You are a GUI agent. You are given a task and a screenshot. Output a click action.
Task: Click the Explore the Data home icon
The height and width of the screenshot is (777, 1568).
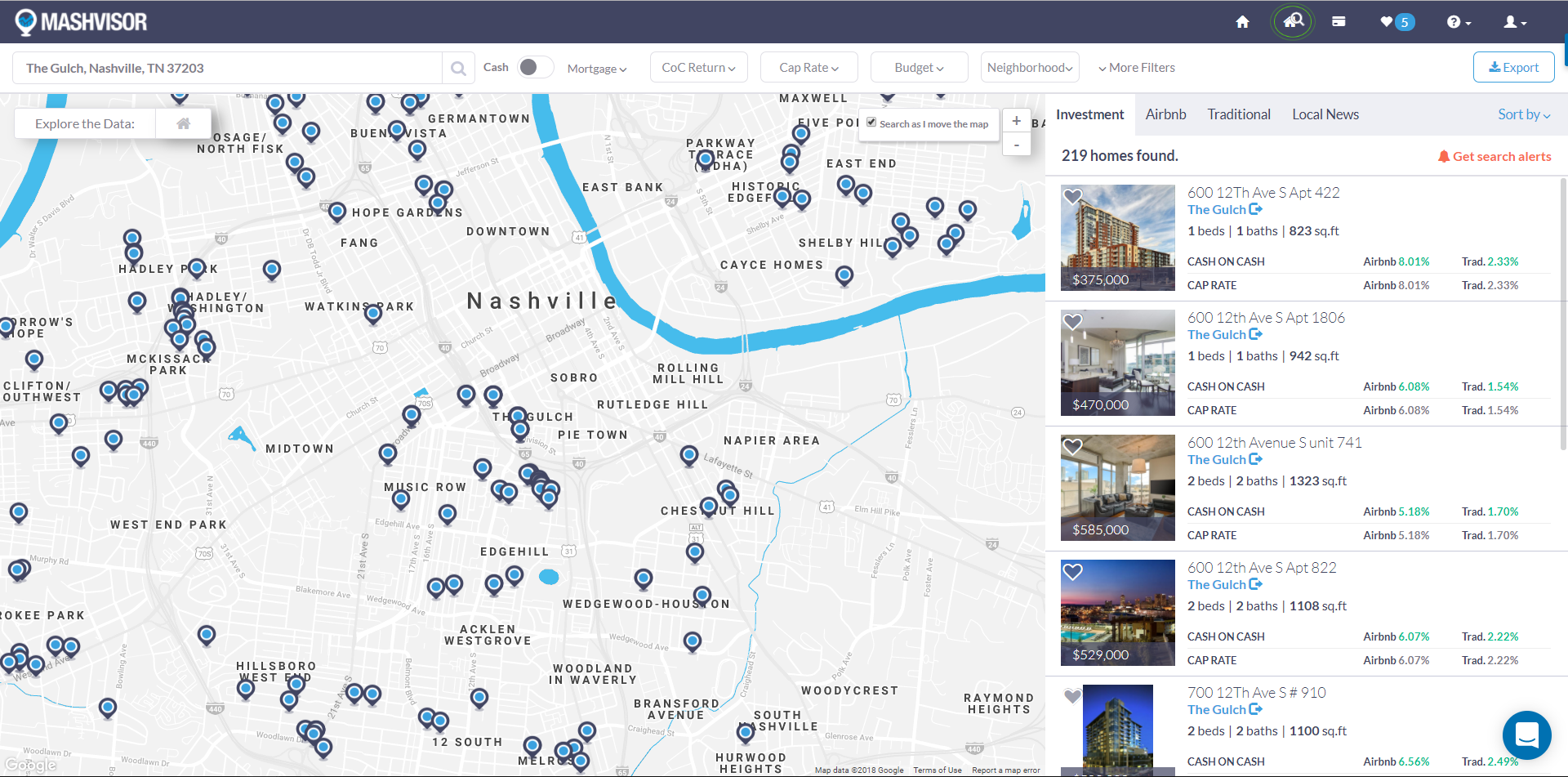pyautogui.click(x=184, y=123)
